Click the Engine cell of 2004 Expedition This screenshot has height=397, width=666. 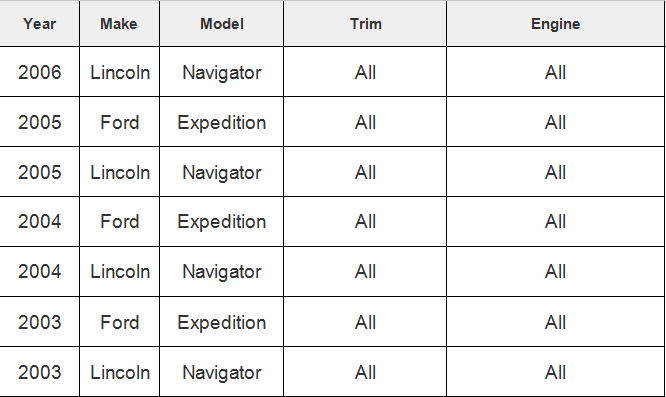click(555, 221)
